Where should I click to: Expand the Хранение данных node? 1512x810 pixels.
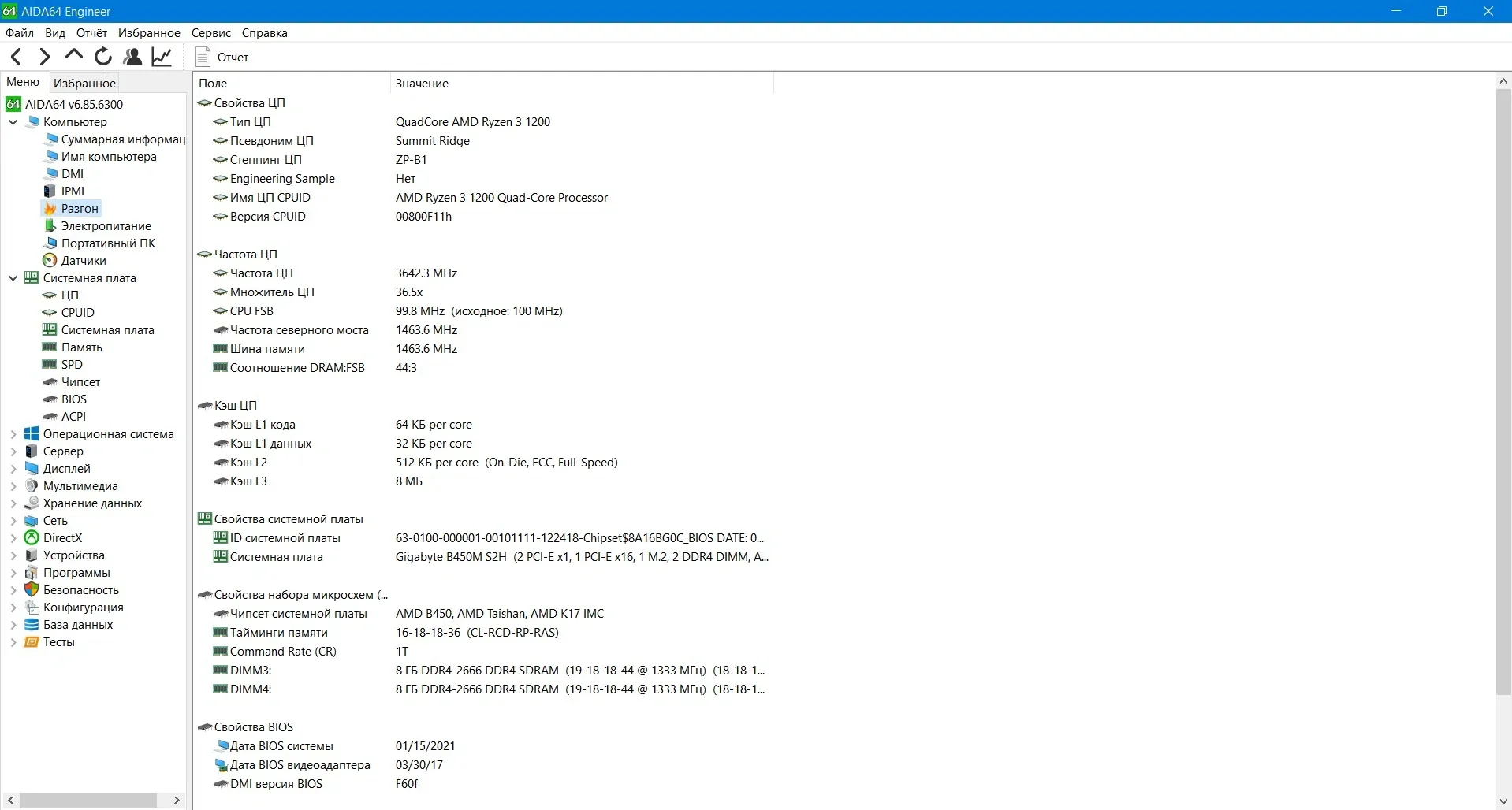click(13, 503)
